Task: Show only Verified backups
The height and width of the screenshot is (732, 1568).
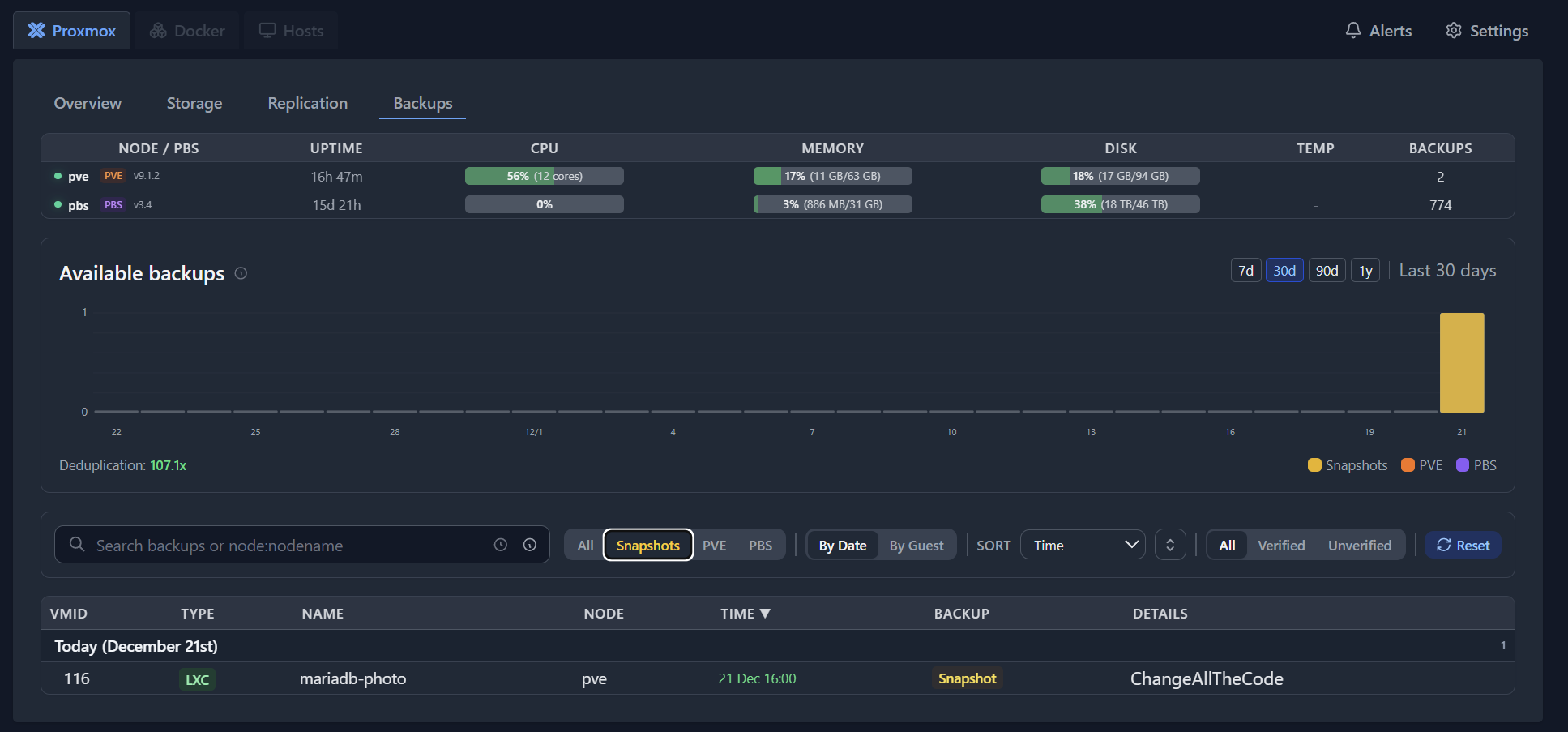Action: tap(1281, 546)
